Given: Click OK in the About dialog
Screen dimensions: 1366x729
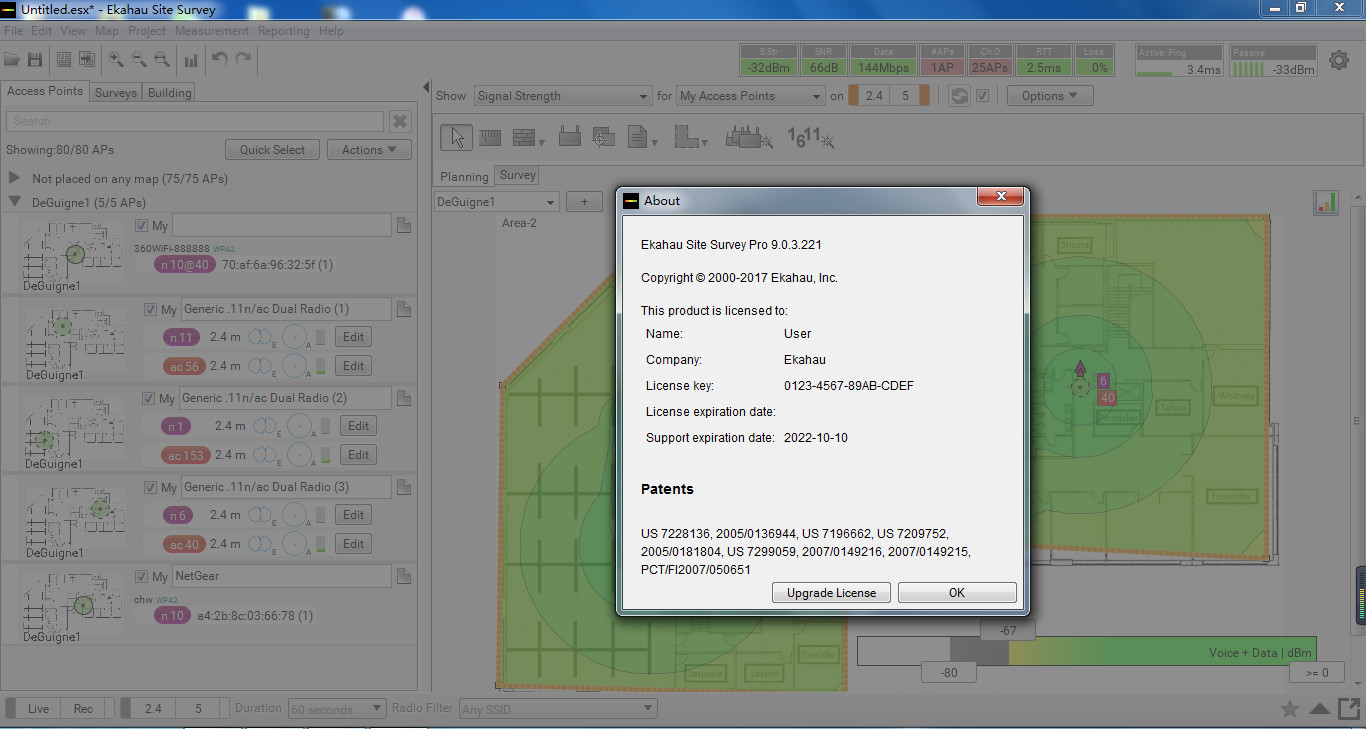Looking at the screenshot, I should 957,593.
